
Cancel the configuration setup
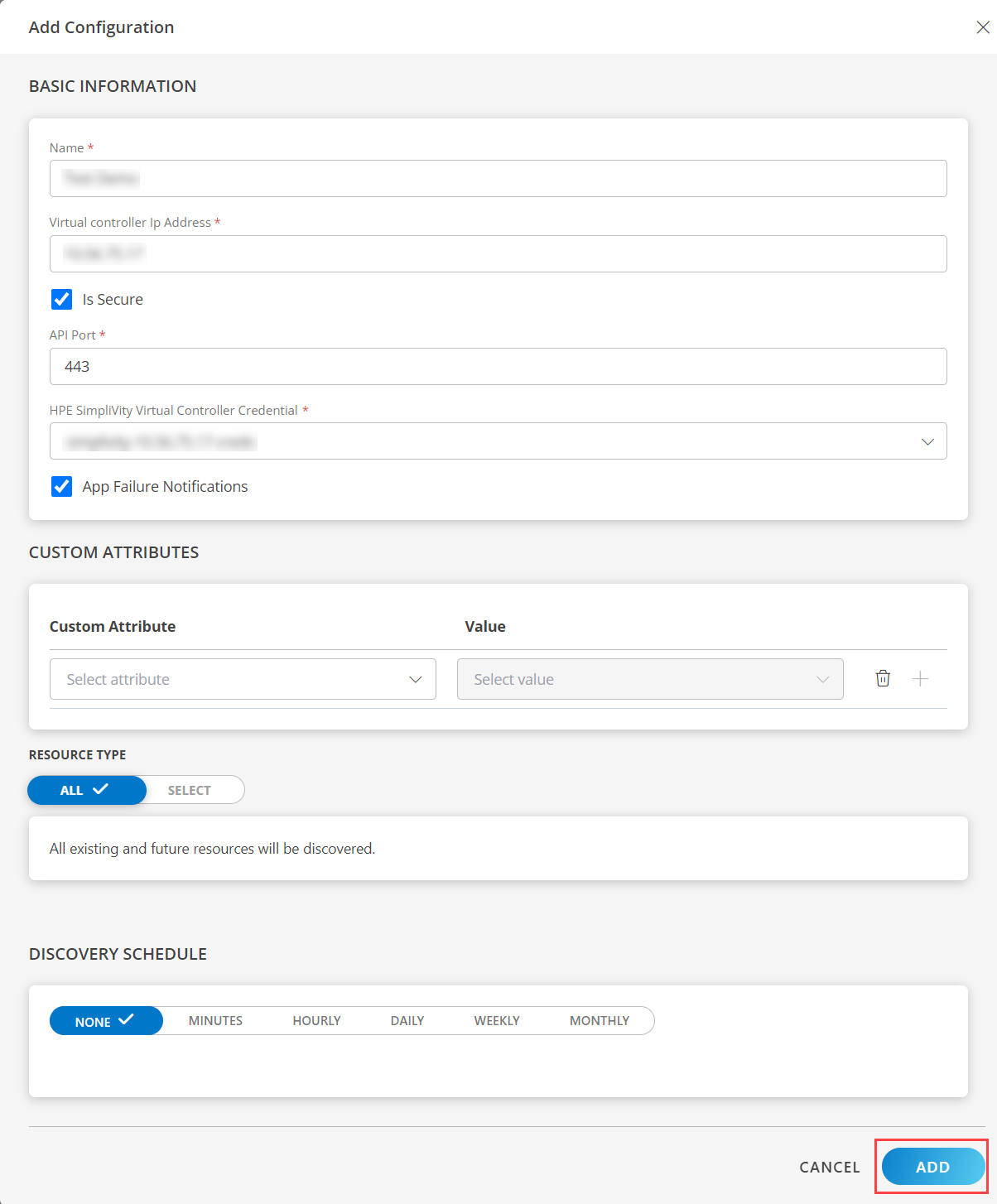(829, 1166)
